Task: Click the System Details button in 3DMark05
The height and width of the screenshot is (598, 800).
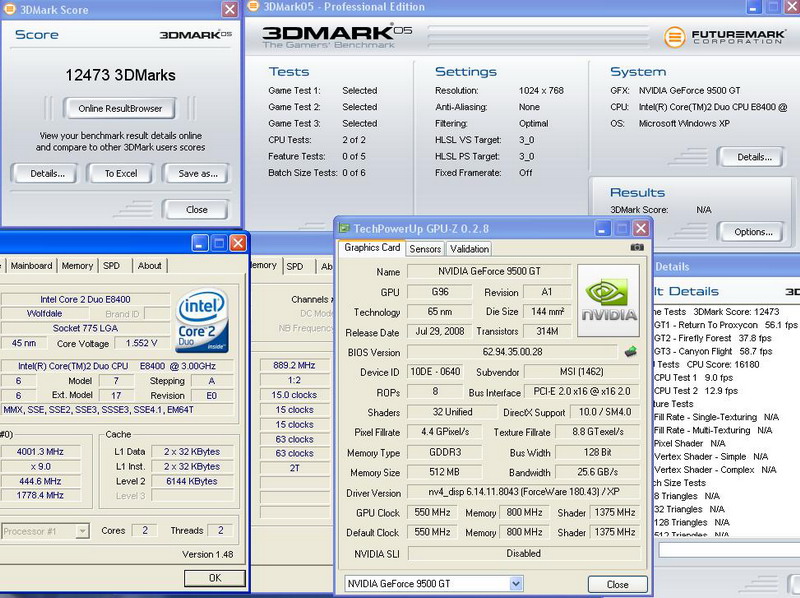Action: pyautogui.click(x=754, y=157)
